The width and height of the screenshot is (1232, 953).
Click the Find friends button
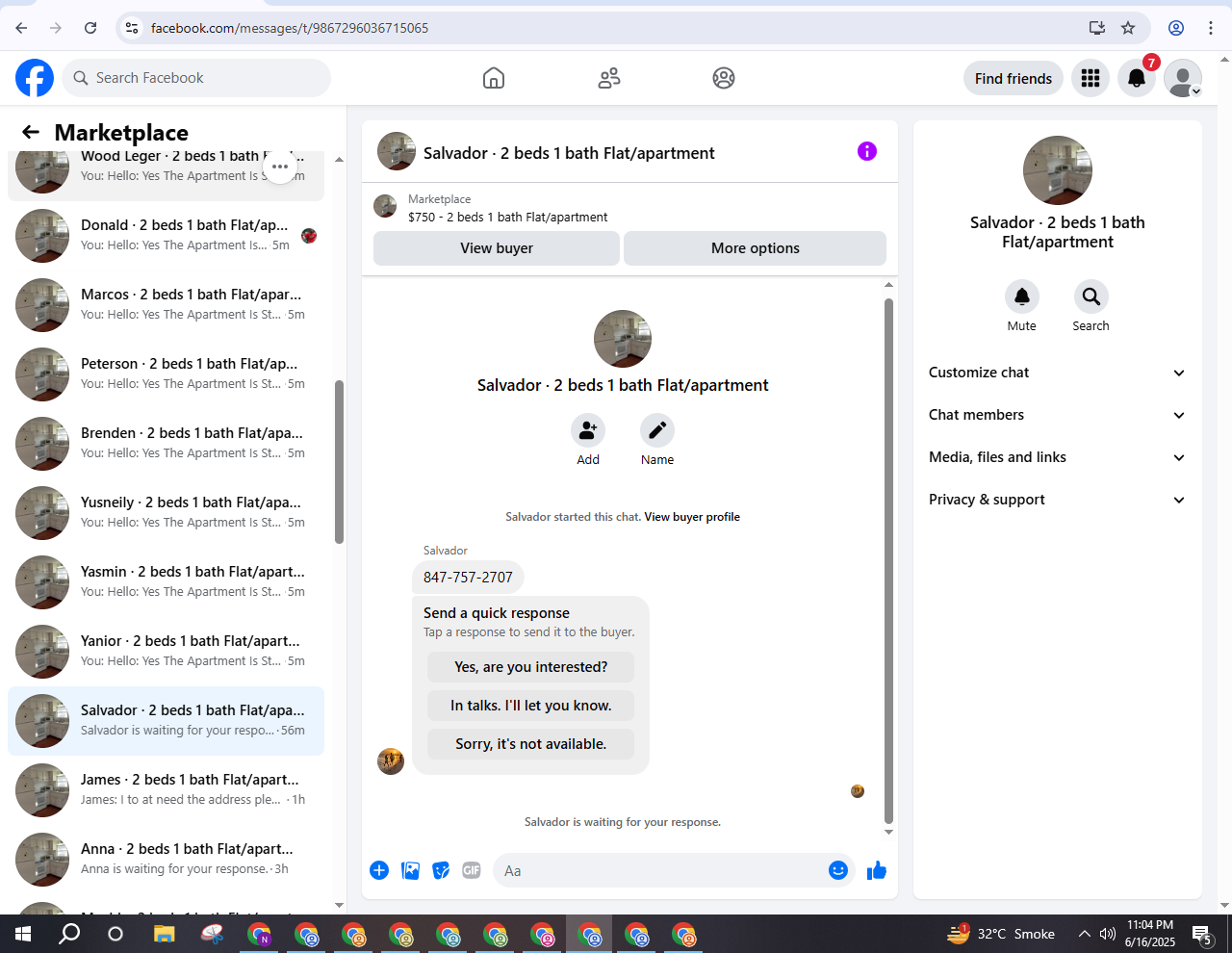click(x=1014, y=79)
